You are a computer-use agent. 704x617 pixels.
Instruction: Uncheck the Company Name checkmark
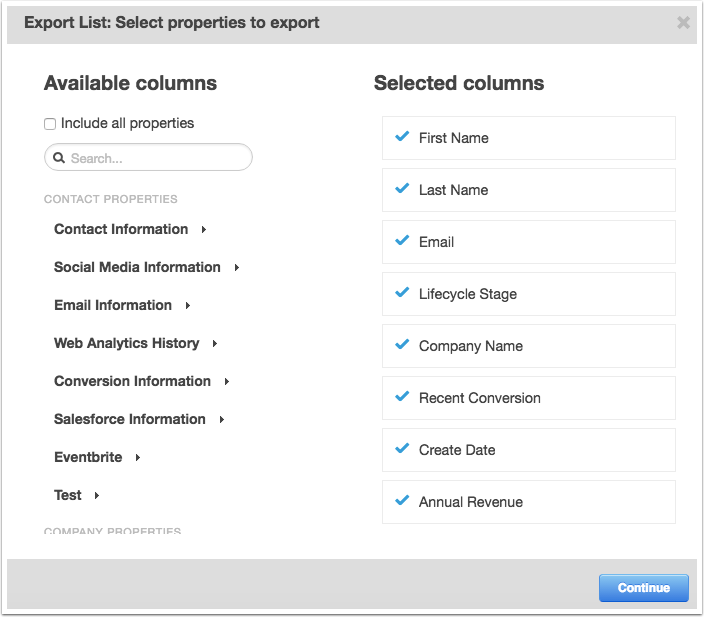pyautogui.click(x=402, y=344)
